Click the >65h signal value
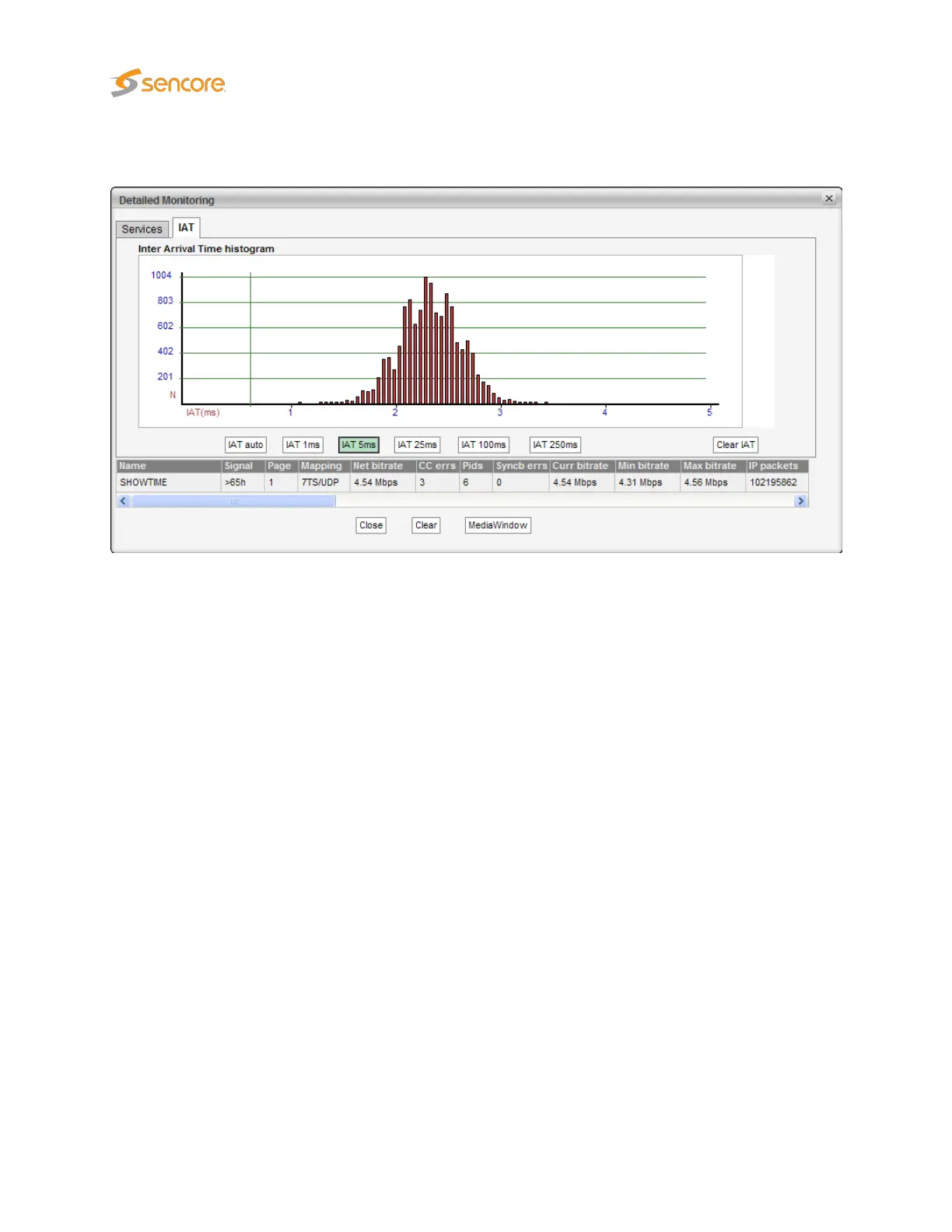This screenshot has width=952, height=1232. click(x=236, y=483)
